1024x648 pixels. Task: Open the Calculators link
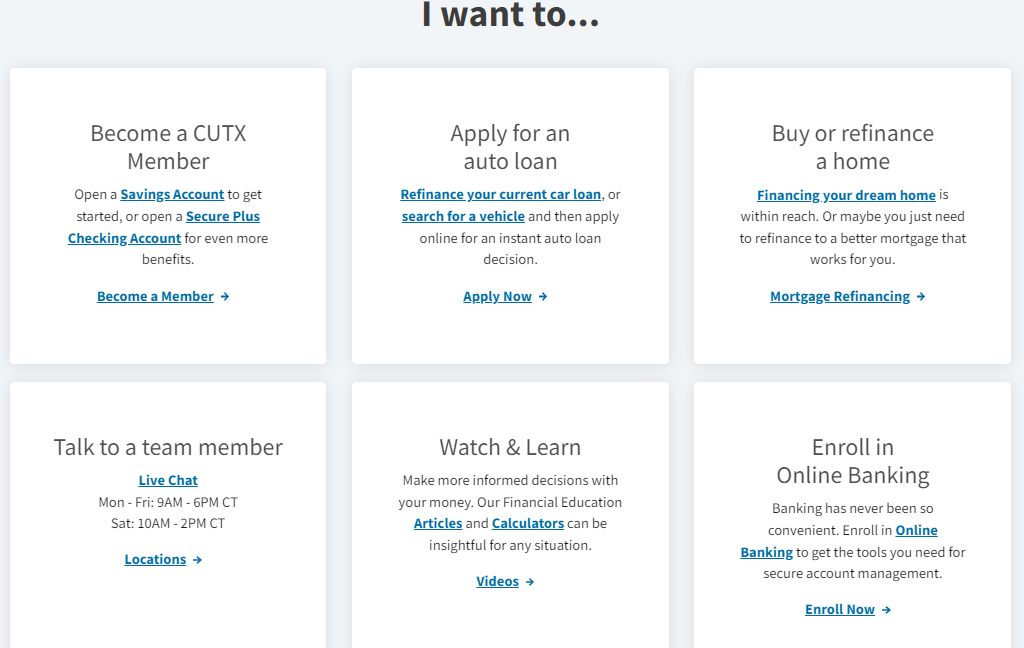(528, 524)
